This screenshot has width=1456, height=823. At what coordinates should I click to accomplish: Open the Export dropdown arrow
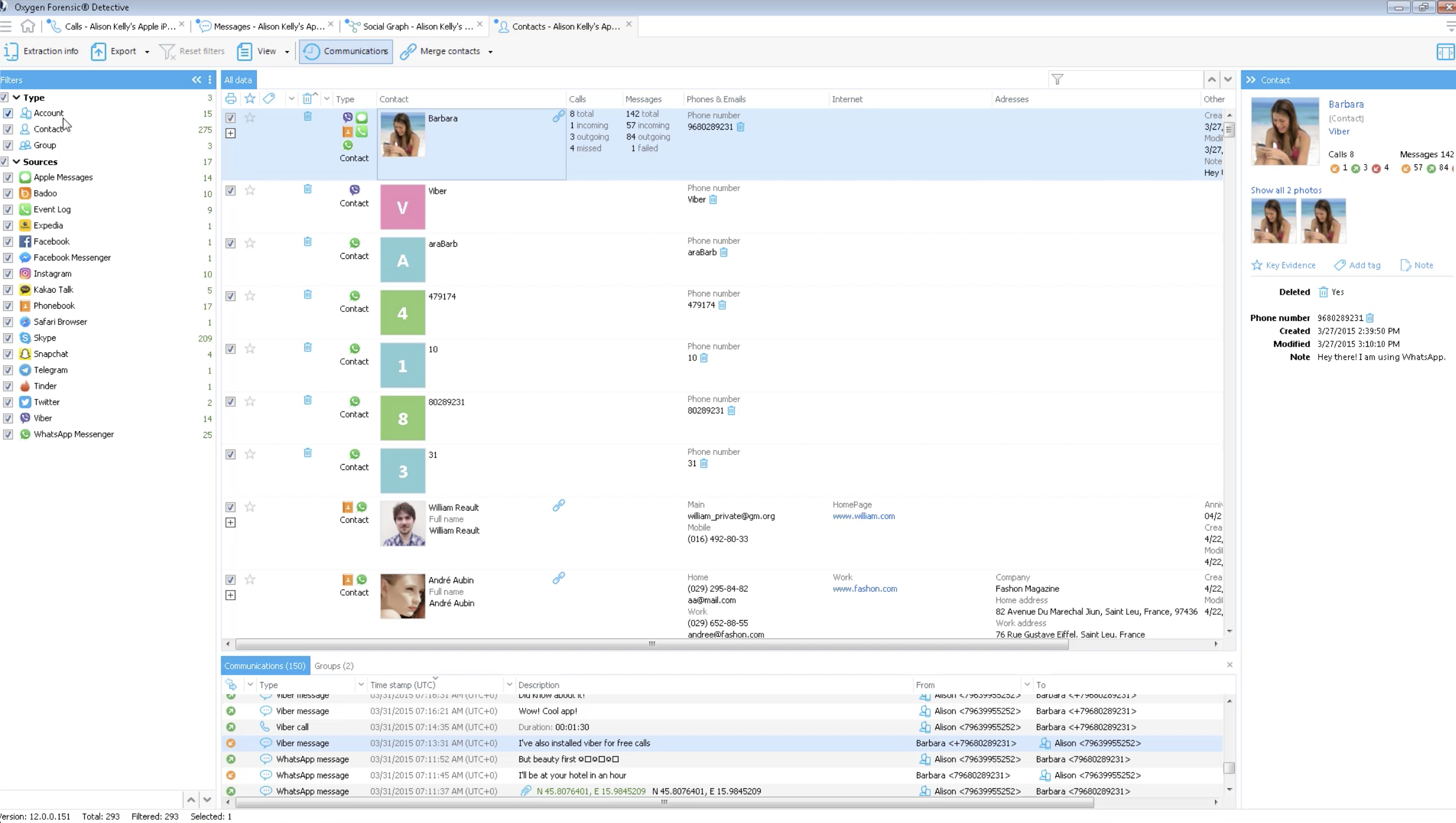click(147, 52)
